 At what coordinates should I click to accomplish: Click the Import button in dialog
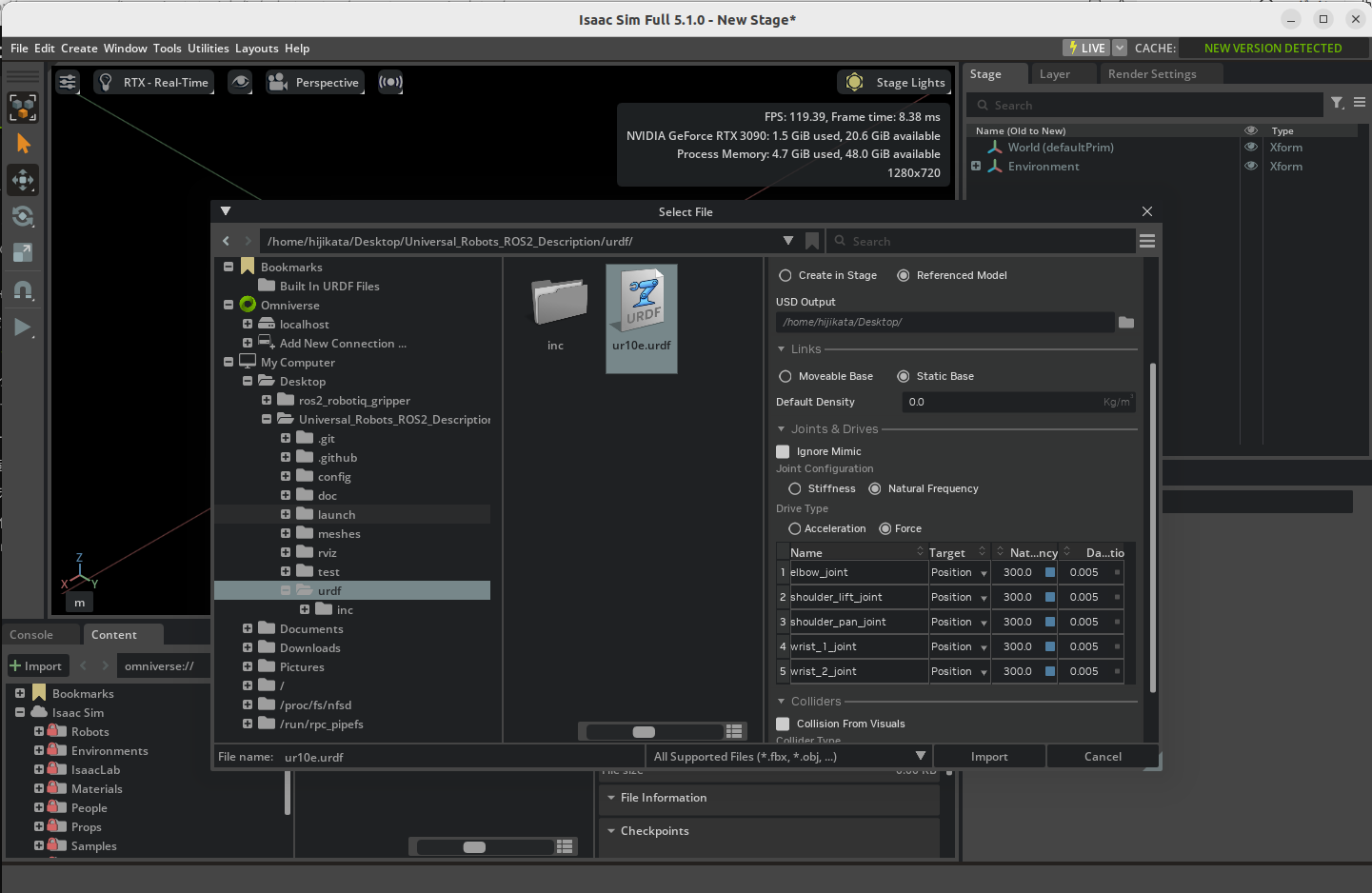988,757
